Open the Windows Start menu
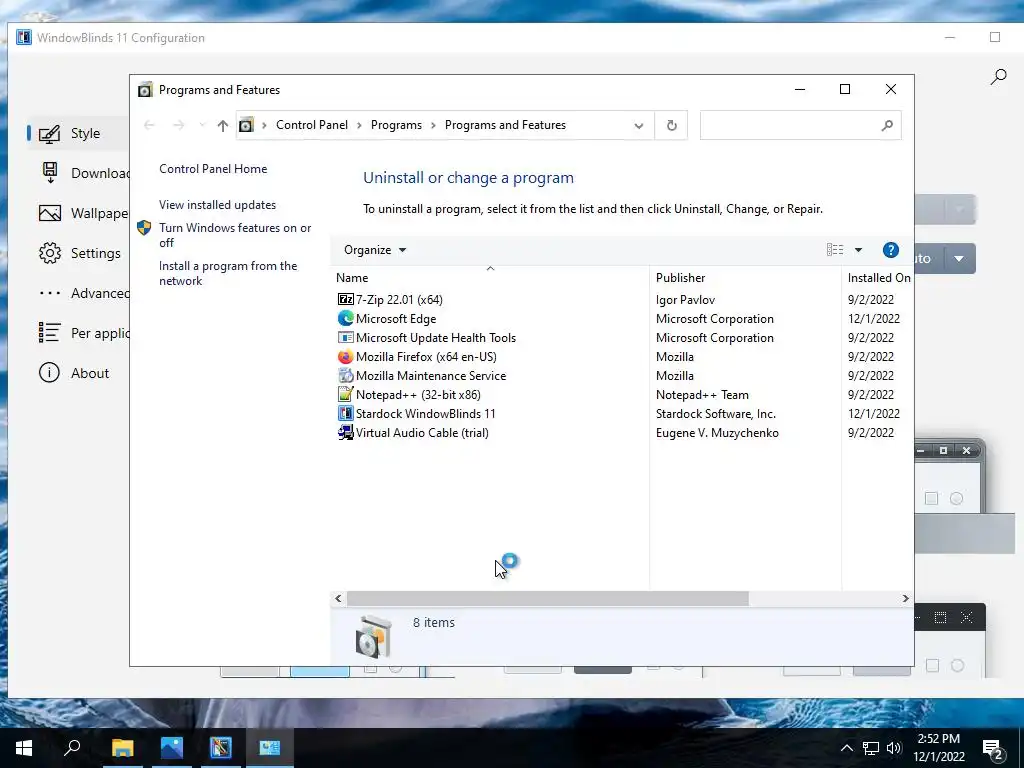 coord(24,748)
